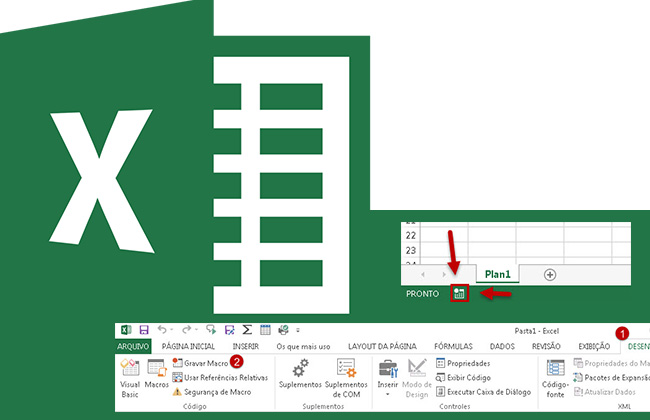
Task: Click Executar Caixa de Diálogo
Action: (483, 392)
